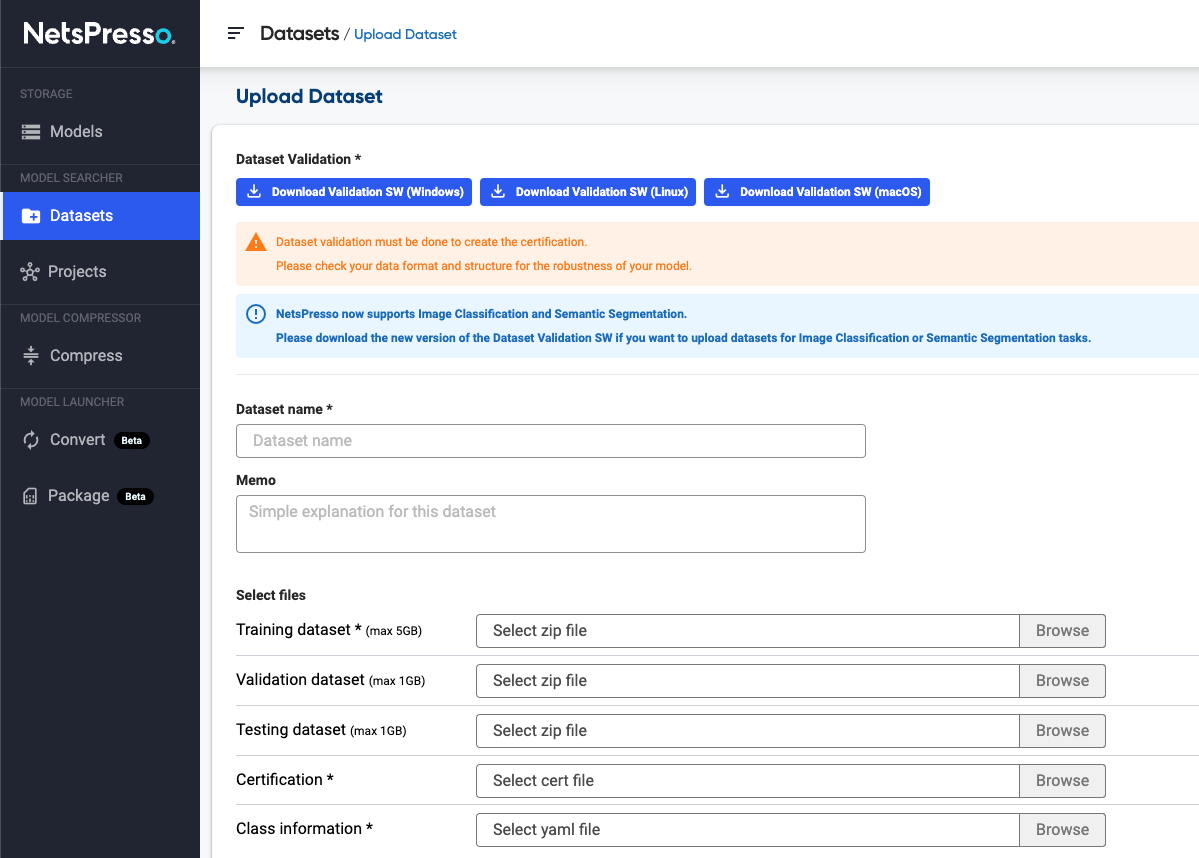Click the 'Upload Dataset' page heading
Screen dimensions: 1199x858
309,96
